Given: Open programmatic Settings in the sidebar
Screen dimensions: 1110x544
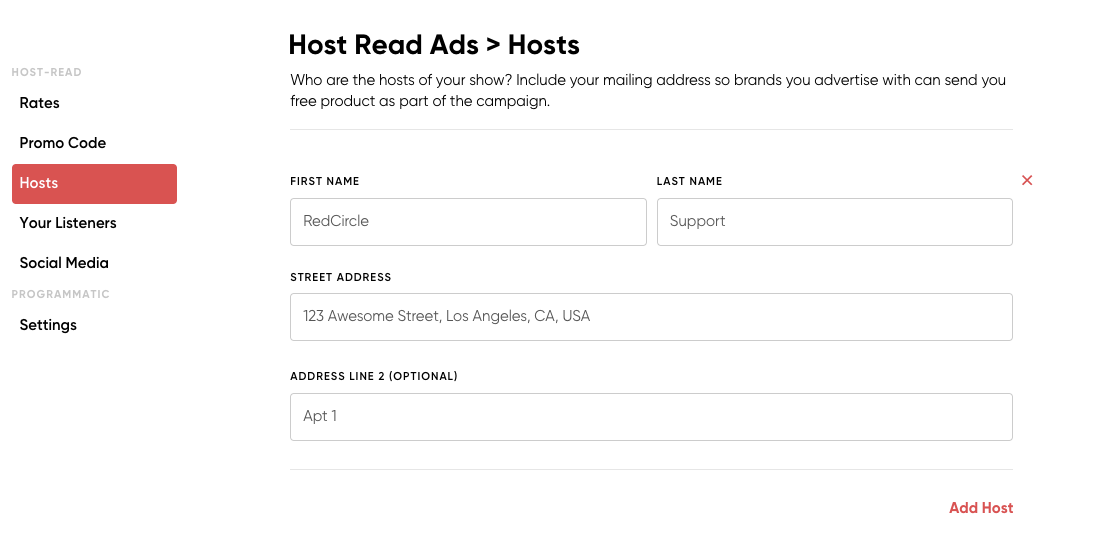Looking at the screenshot, I should click(x=48, y=325).
